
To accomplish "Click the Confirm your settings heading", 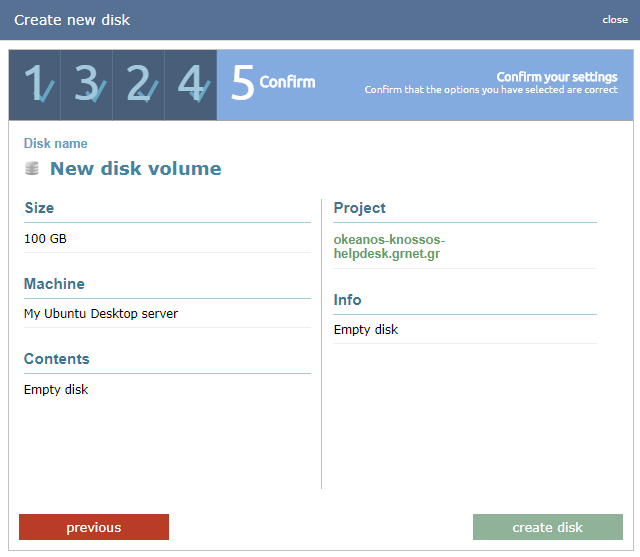I will coord(556,77).
